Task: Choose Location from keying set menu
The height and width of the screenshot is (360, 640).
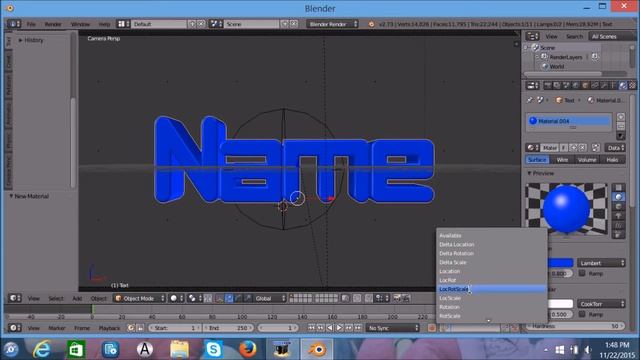Action: coord(491,271)
